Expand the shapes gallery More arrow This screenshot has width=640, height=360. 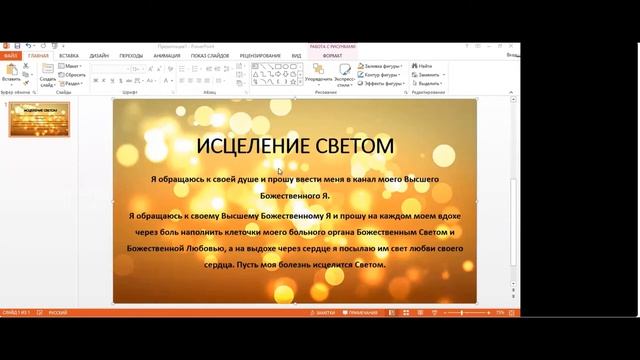click(x=301, y=82)
